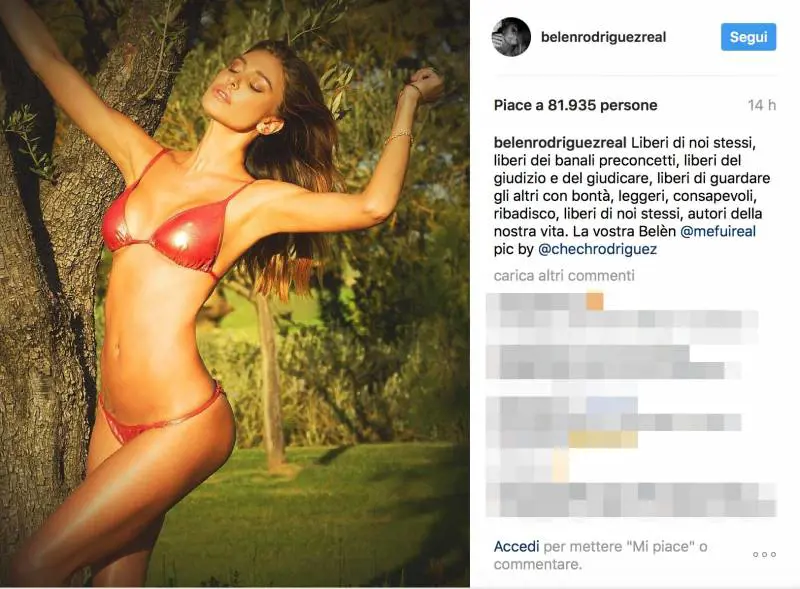
Task: Open the belenrodriguezreal username in the header
Action: click(x=604, y=37)
